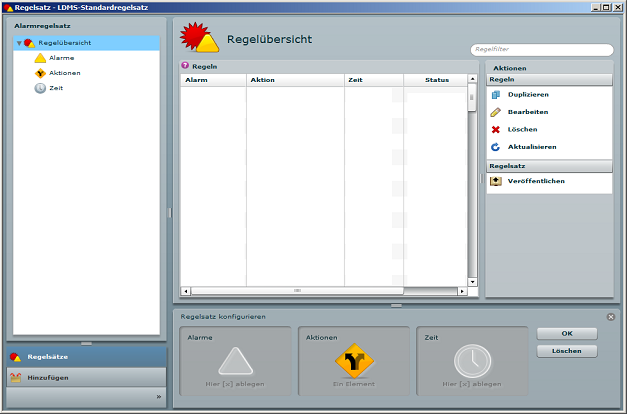Image resolution: width=627 pixels, height=414 pixels.
Task: Close the Regelsatz konfigurieren panel
Action: (x=610, y=317)
